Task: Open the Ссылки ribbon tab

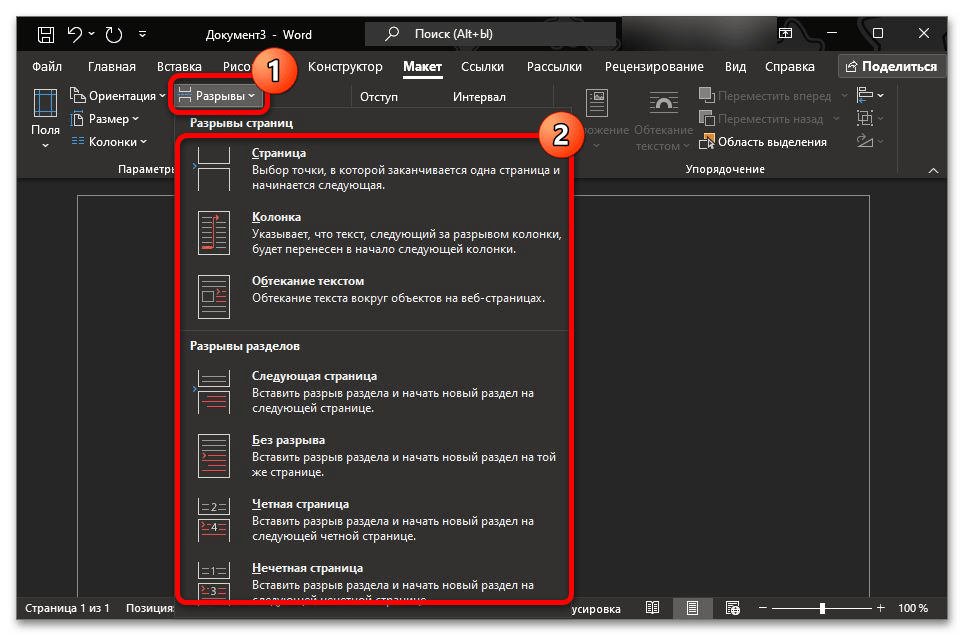Action: (482, 67)
